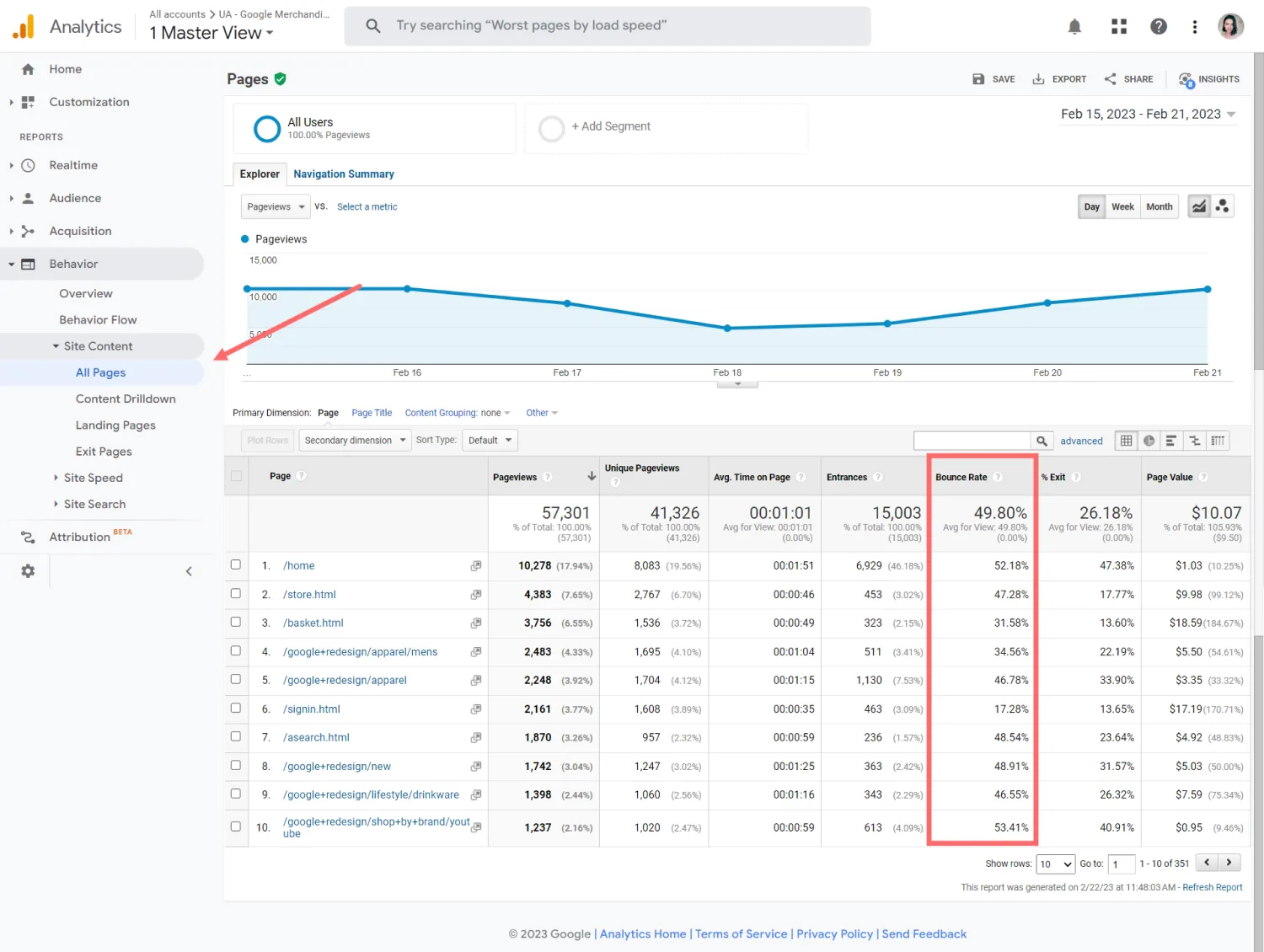
Task: Switch to motion chart view icon
Action: [1222, 206]
